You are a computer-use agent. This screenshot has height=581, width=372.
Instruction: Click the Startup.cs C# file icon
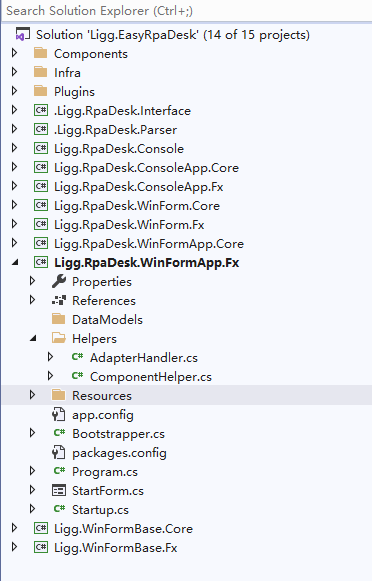click(59, 509)
